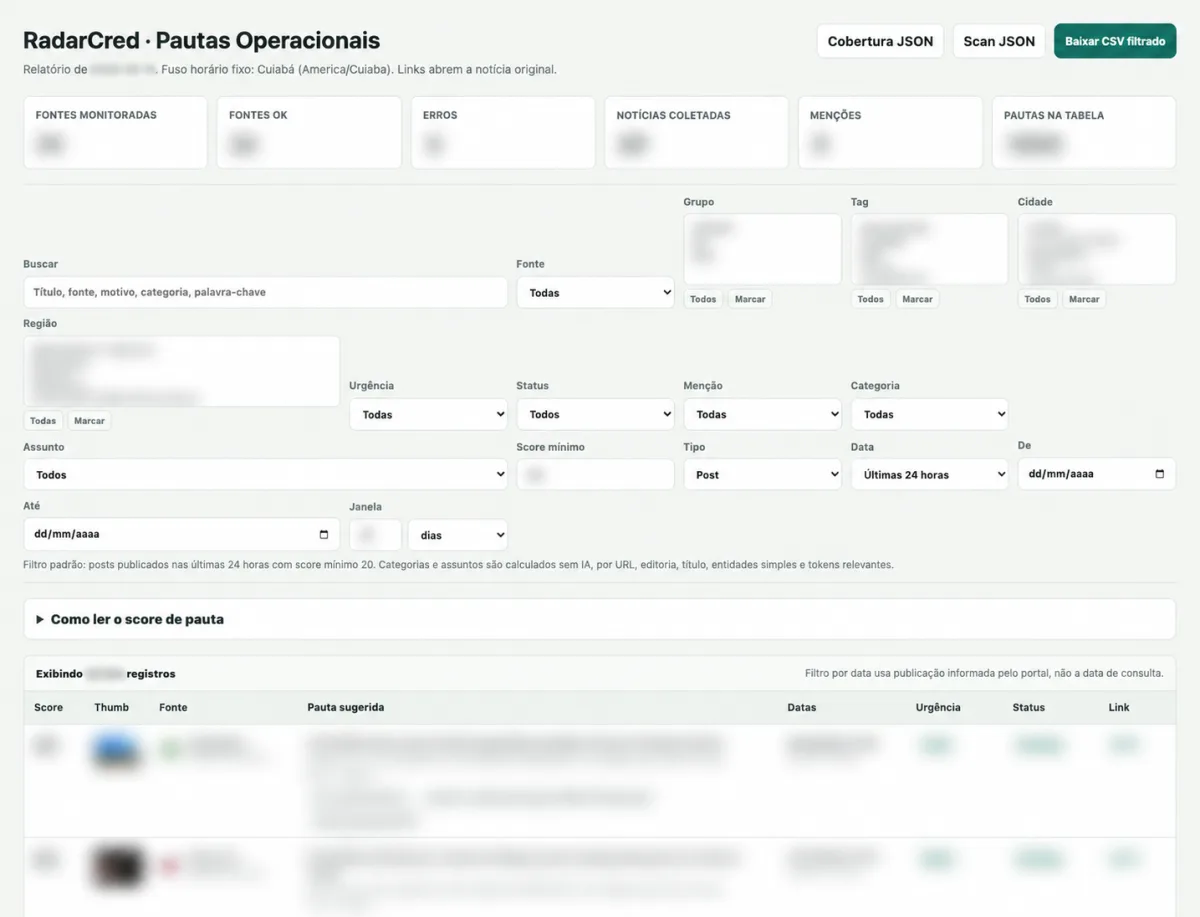The width and height of the screenshot is (1200, 917).
Task: Click the Pauta sugerida column header
Action: pos(346,707)
